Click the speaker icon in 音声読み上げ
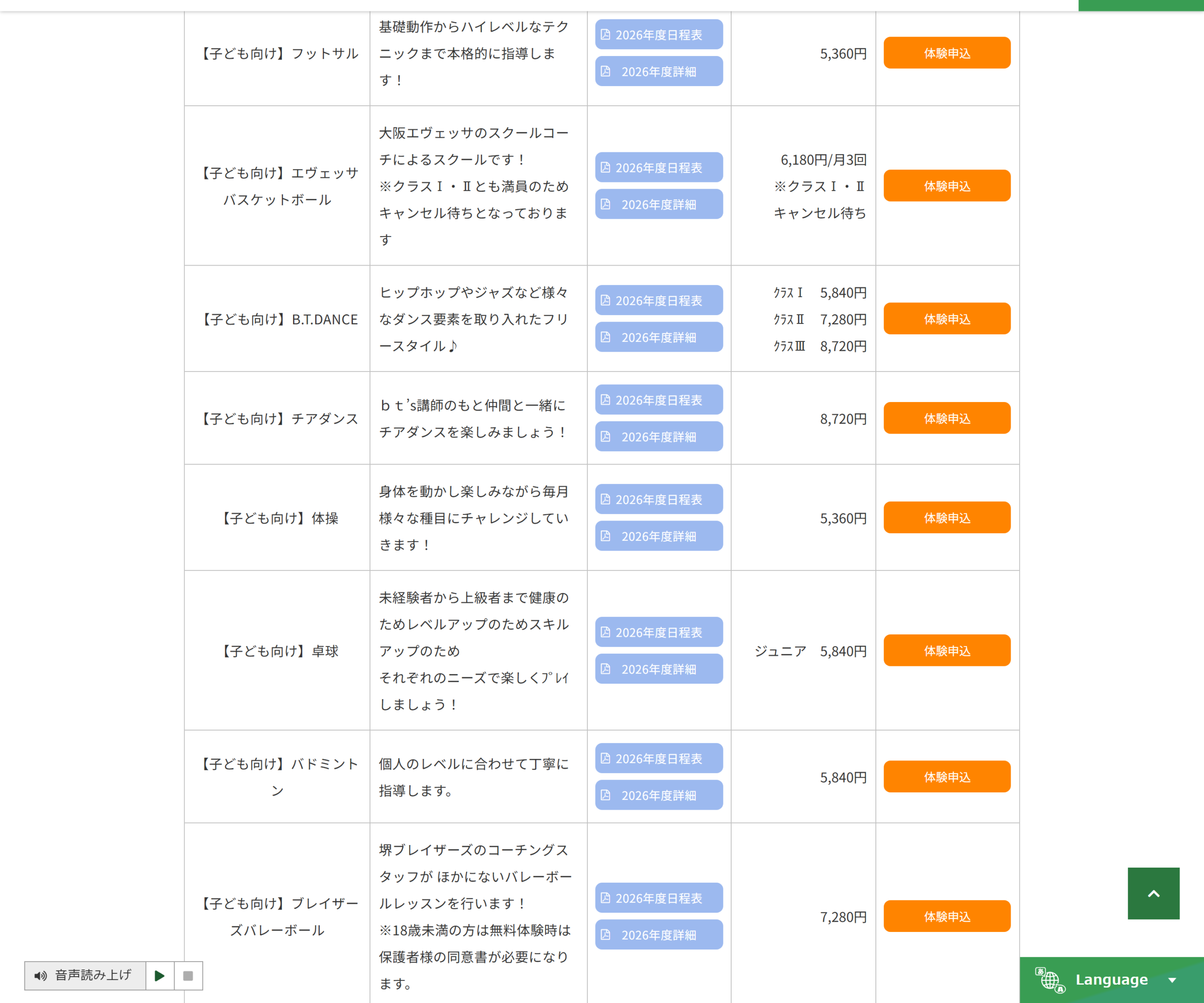The width and height of the screenshot is (1204, 1003). tap(40, 975)
